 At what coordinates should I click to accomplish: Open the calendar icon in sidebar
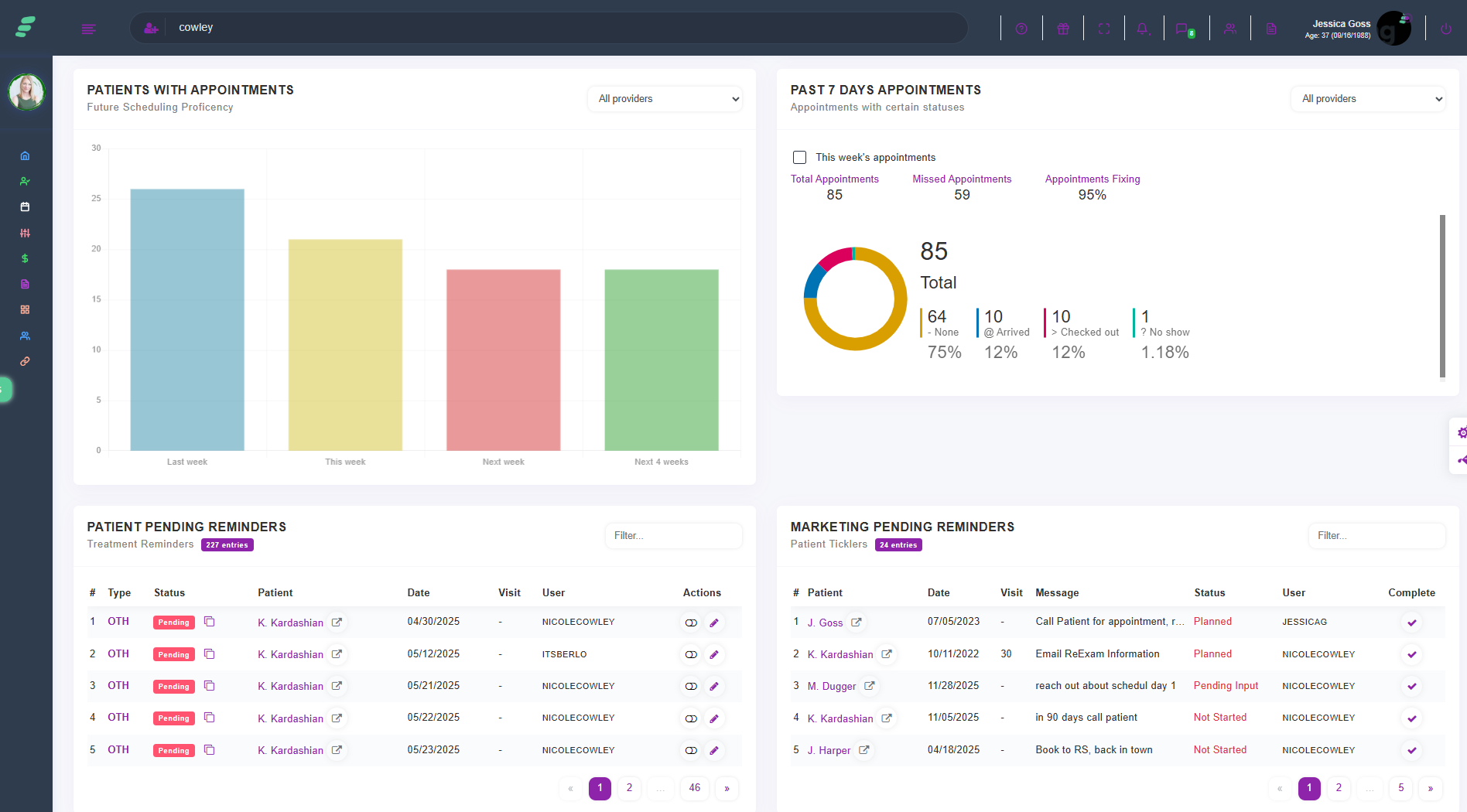[25, 206]
